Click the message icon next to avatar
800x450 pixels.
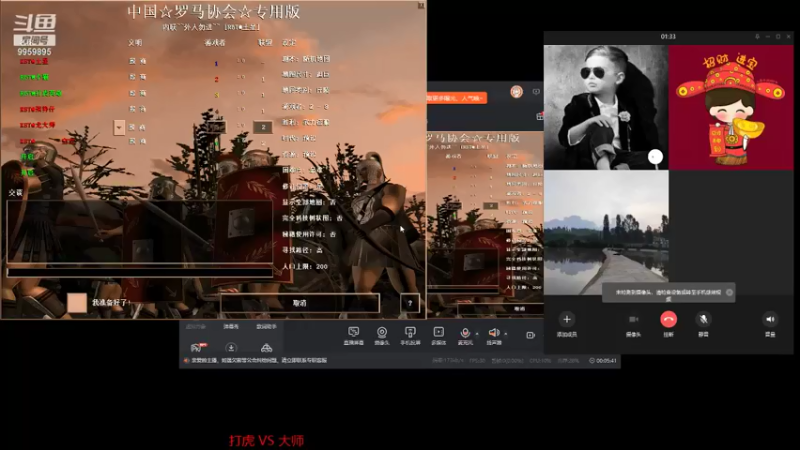click(x=536, y=92)
